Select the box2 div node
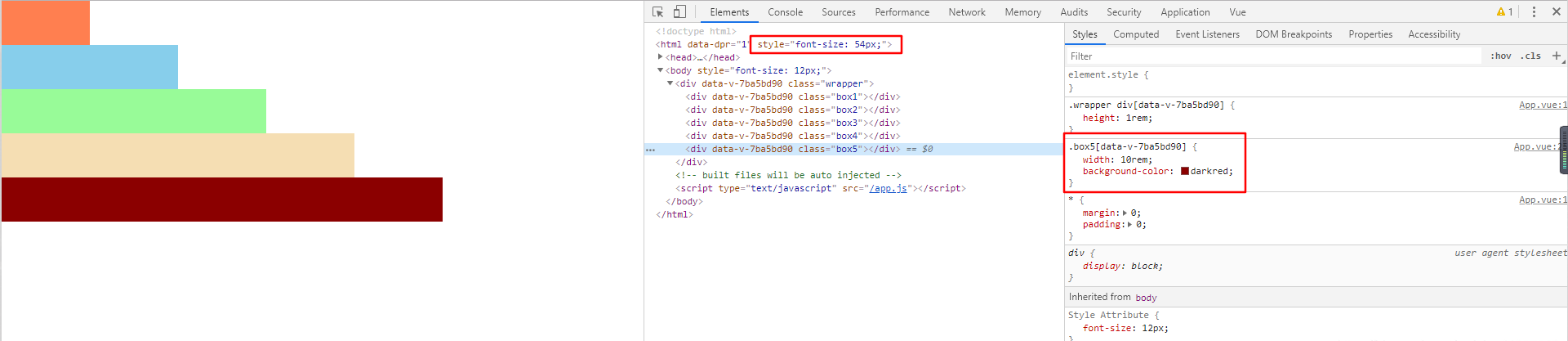The image size is (1568, 341). pos(793,110)
